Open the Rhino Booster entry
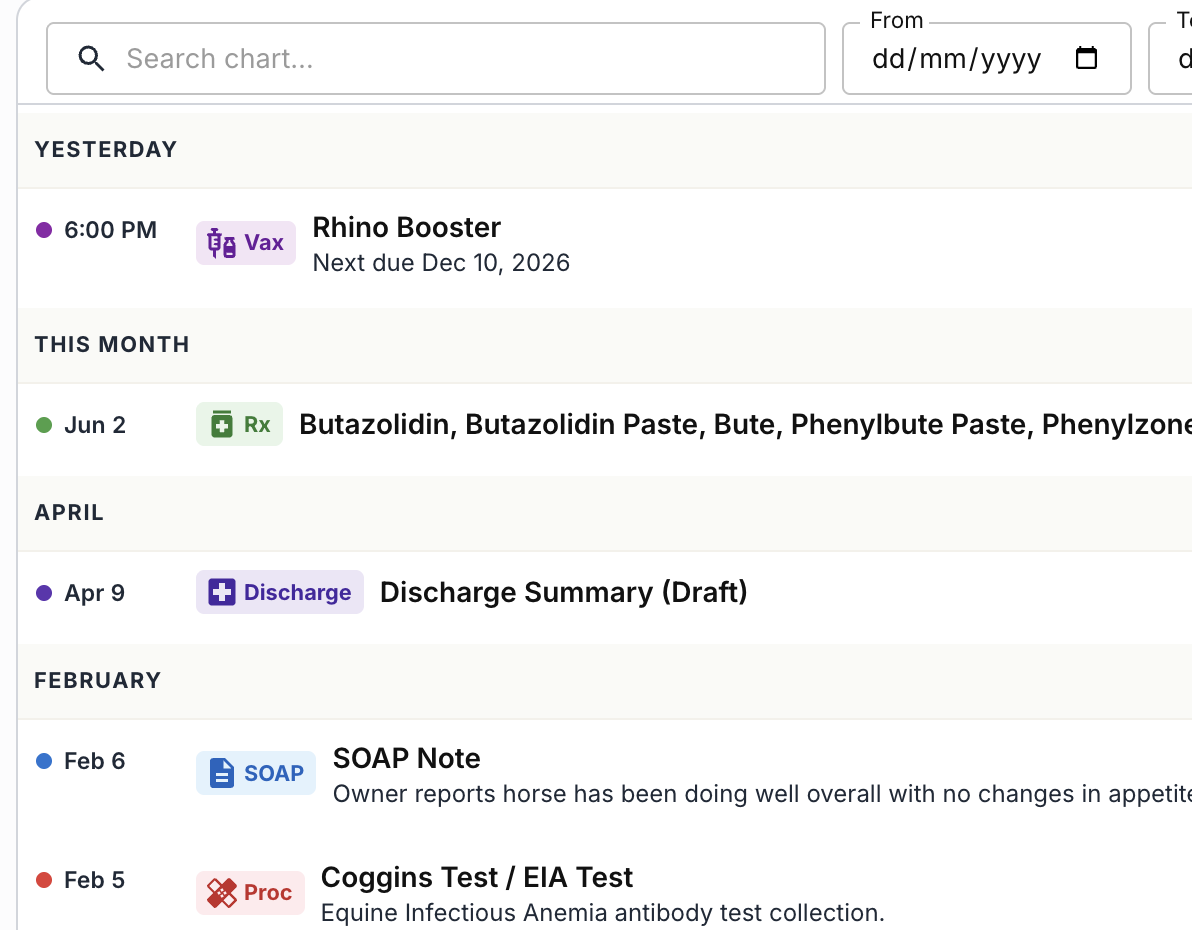The height and width of the screenshot is (930, 1192). 407,227
